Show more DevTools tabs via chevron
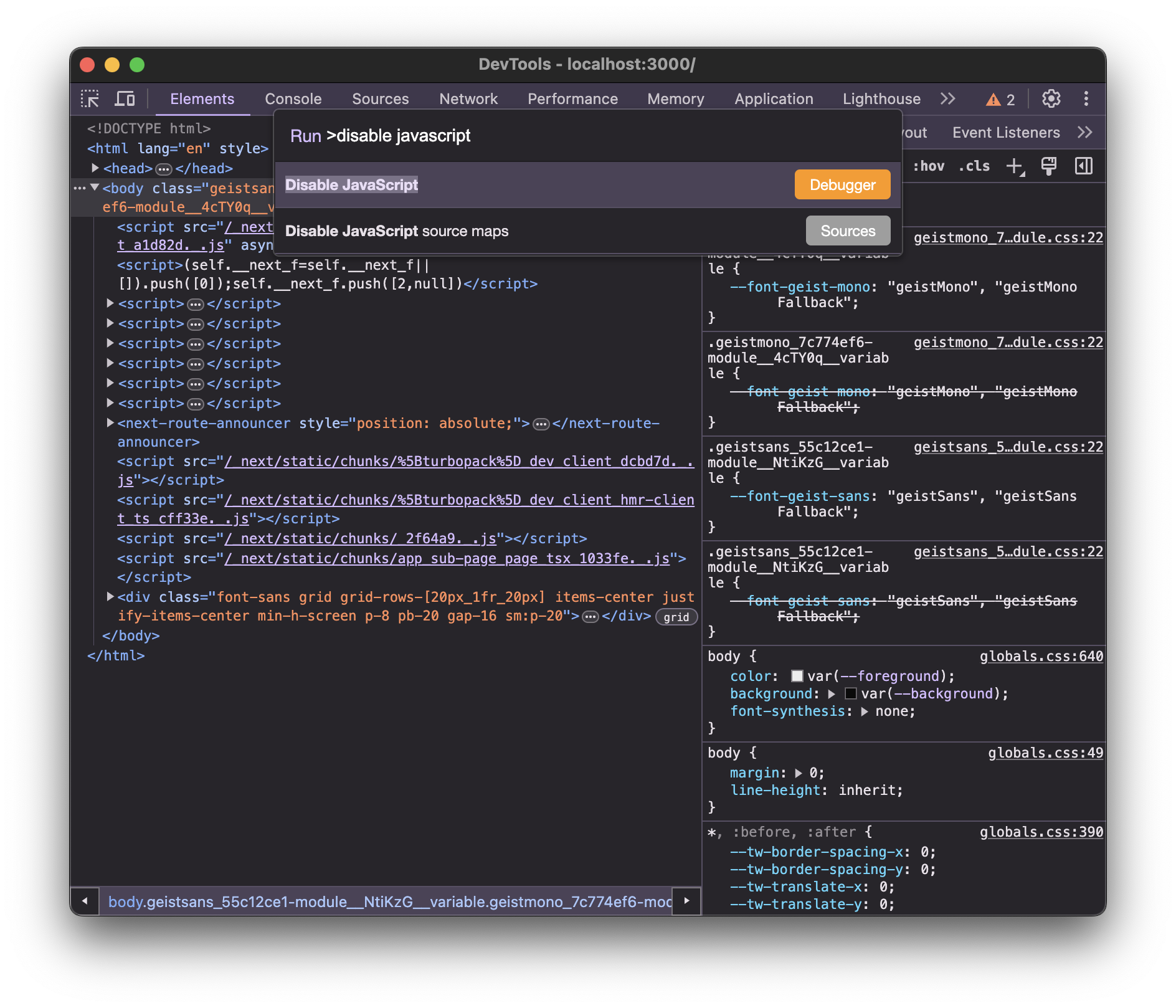The height and width of the screenshot is (1008, 1176). click(x=947, y=99)
